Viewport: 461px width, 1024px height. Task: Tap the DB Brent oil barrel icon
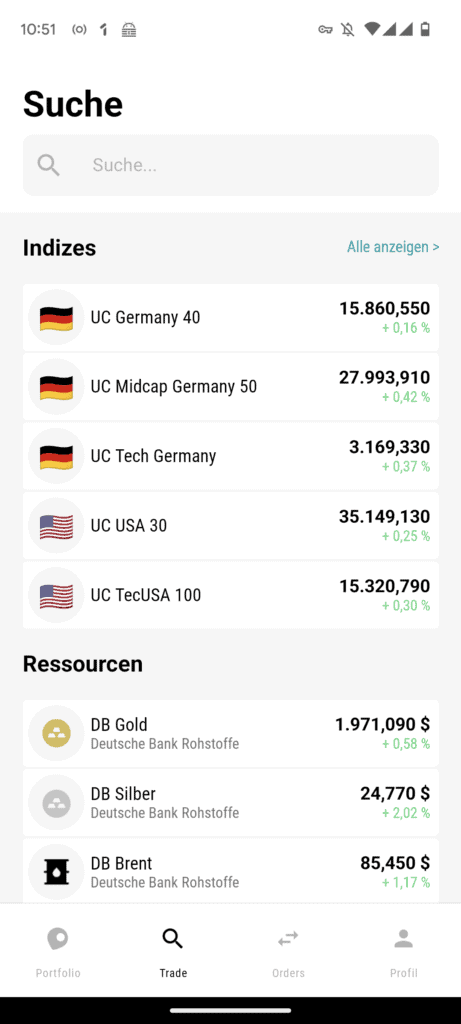(x=56, y=872)
